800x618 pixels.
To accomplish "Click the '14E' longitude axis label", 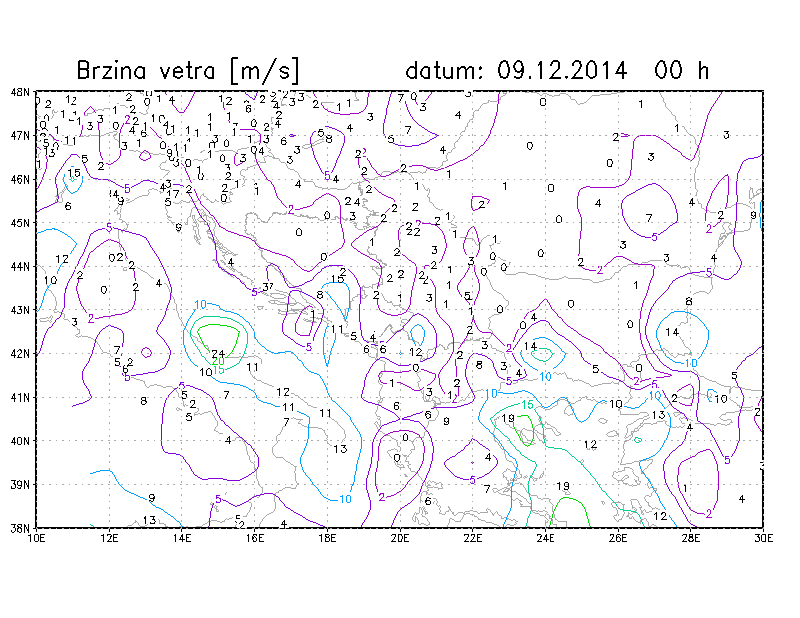I will (x=182, y=538).
